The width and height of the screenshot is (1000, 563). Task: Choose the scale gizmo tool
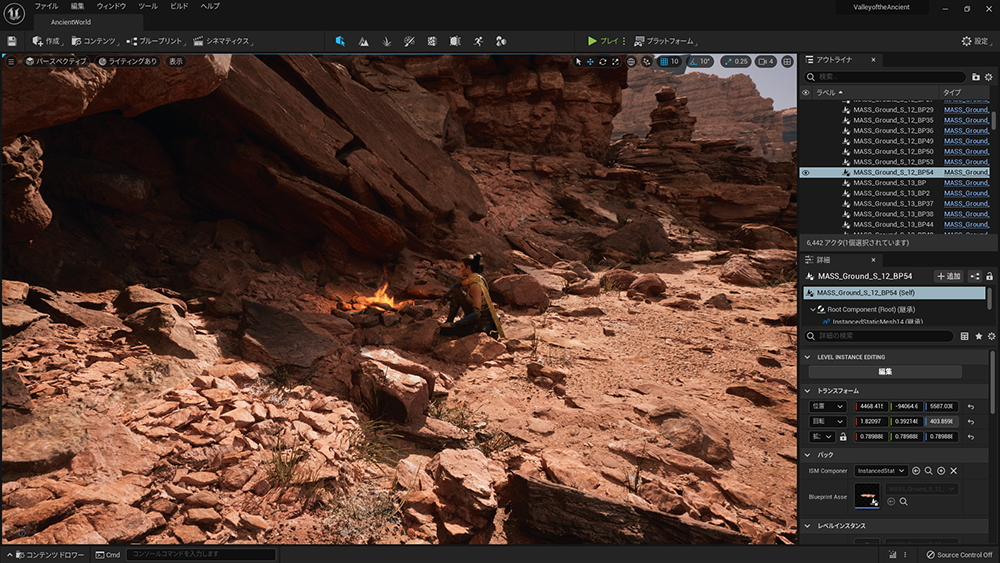click(615, 62)
